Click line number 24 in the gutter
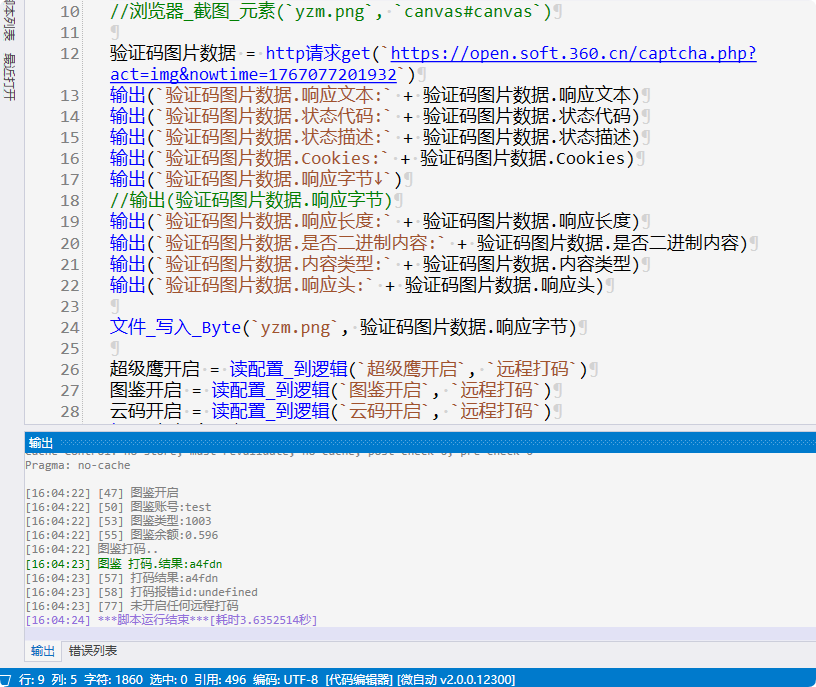This screenshot has width=816, height=687. pyautogui.click(x=69, y=327)
